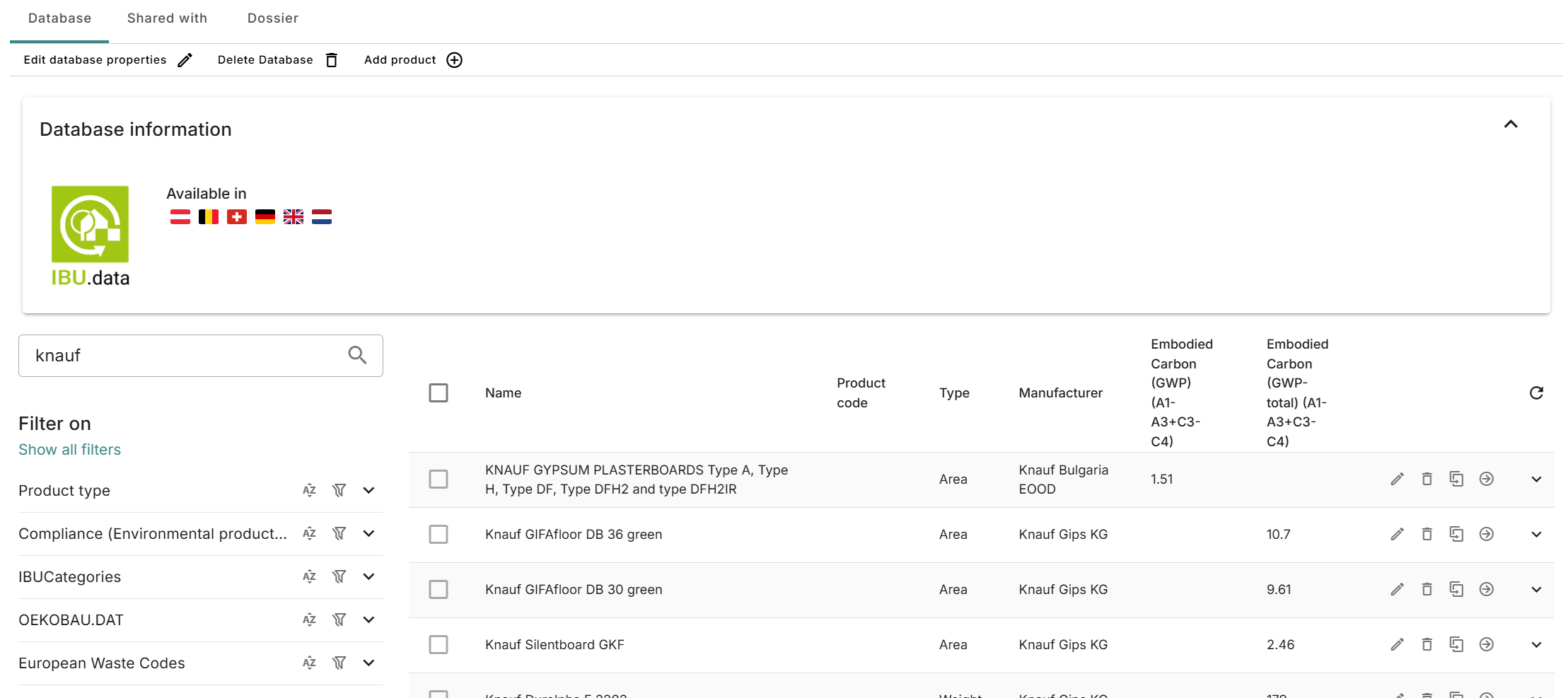Screen dimensions: 1568x698
Task: Collapse the Database information panel
Action: click(x=1511, y=124)
